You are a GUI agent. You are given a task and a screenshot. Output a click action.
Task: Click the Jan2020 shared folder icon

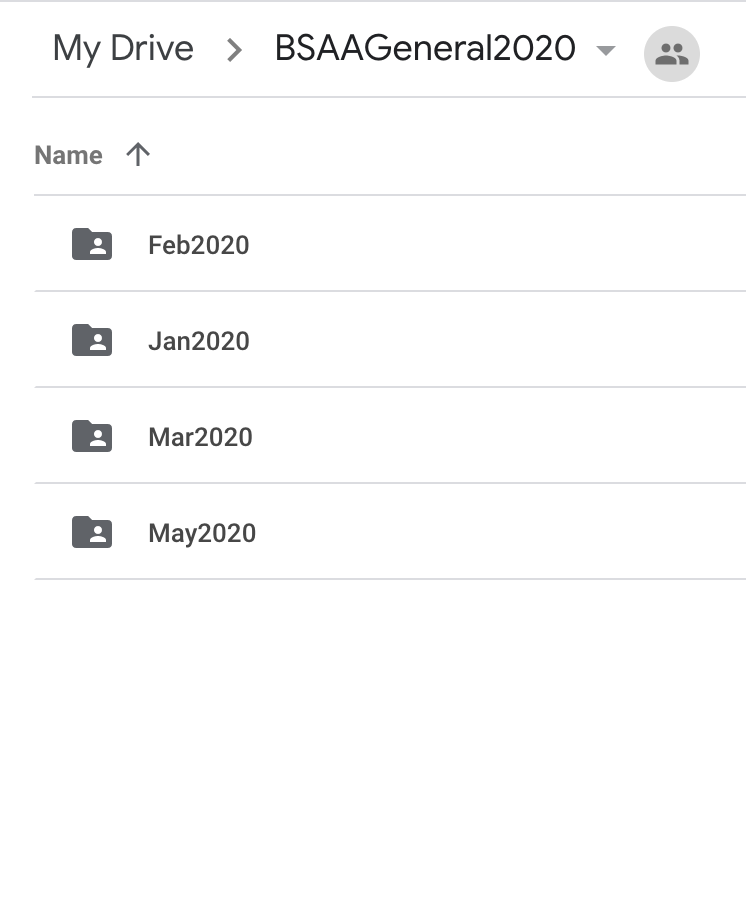pos(92,340)
